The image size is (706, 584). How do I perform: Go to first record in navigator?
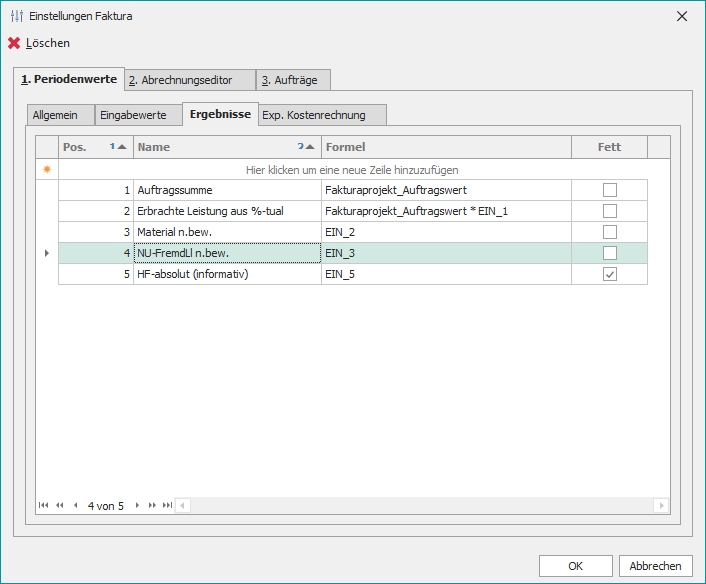(x=44, y=506)
